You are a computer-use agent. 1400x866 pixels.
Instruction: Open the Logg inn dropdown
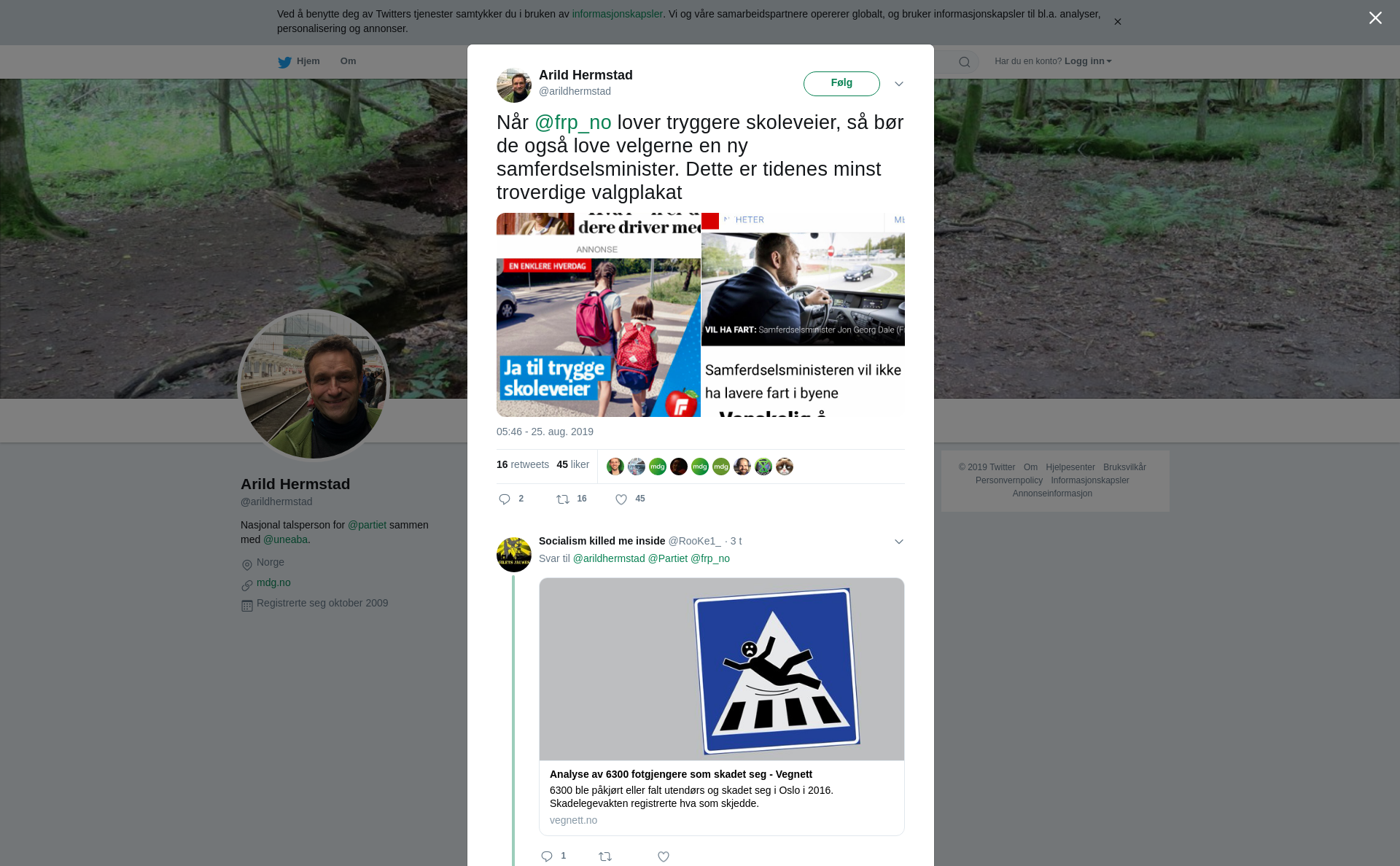tap(1088, 61)
